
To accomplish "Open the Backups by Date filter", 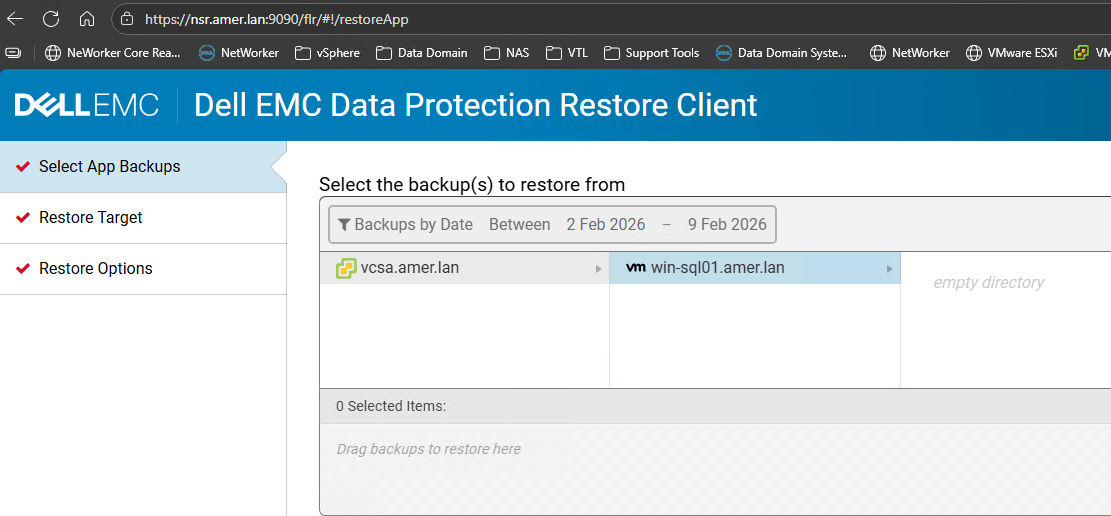I will pyautogui.click(x=413, y=225).
